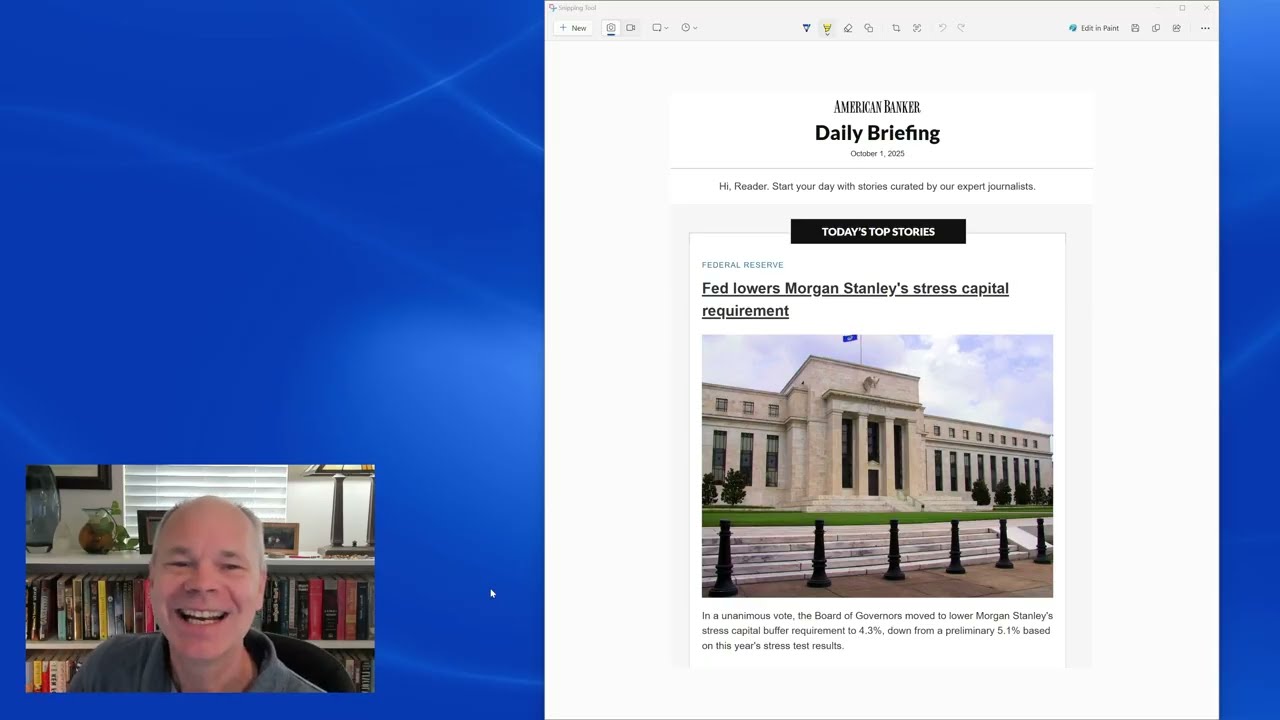Screen dimensions: 1280x720
Task: Redo the last edit
Action: click(961, 28)
